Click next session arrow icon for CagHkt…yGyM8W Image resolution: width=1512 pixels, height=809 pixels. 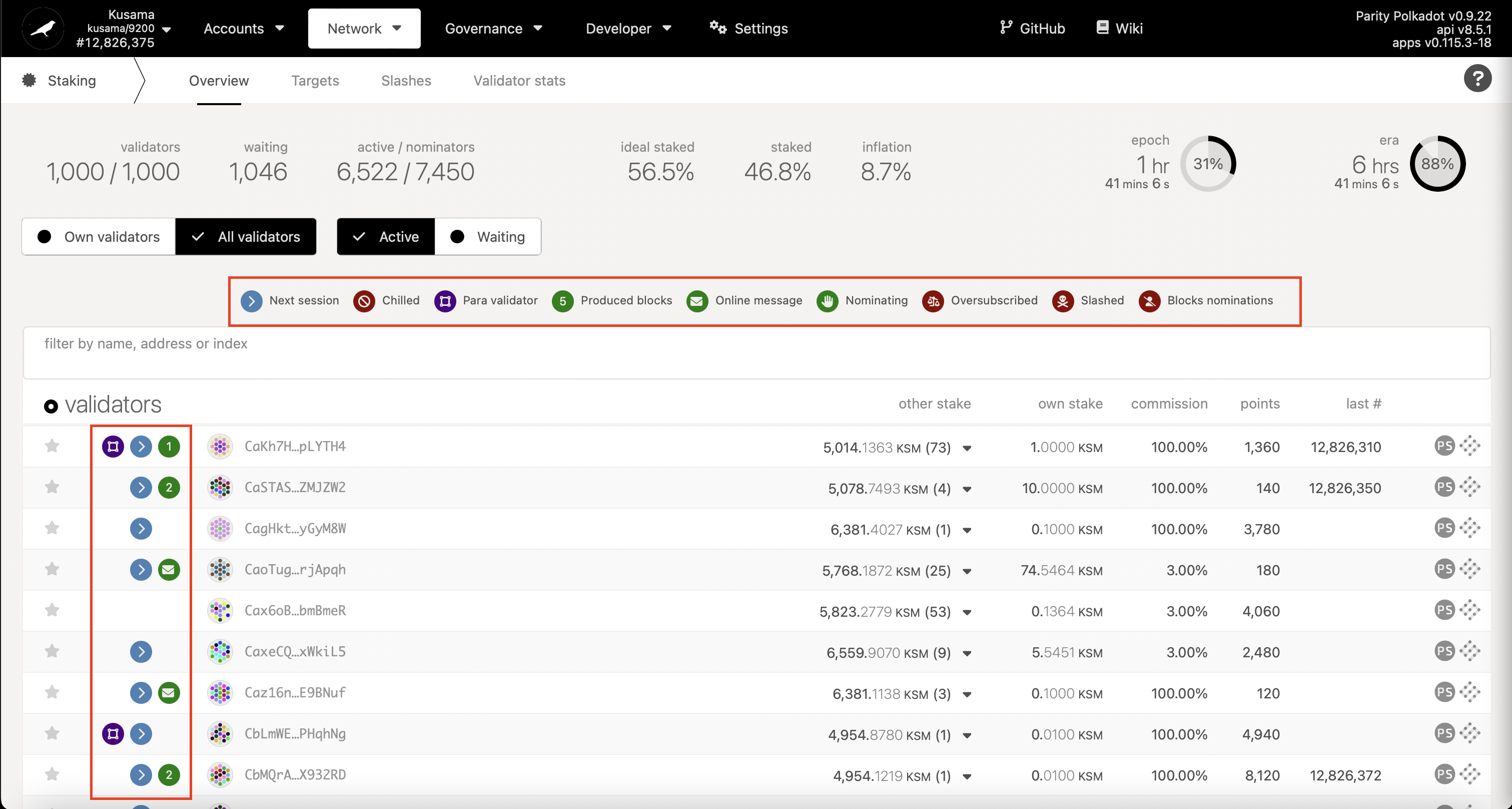pyautogui.click(x=141, y=528)
